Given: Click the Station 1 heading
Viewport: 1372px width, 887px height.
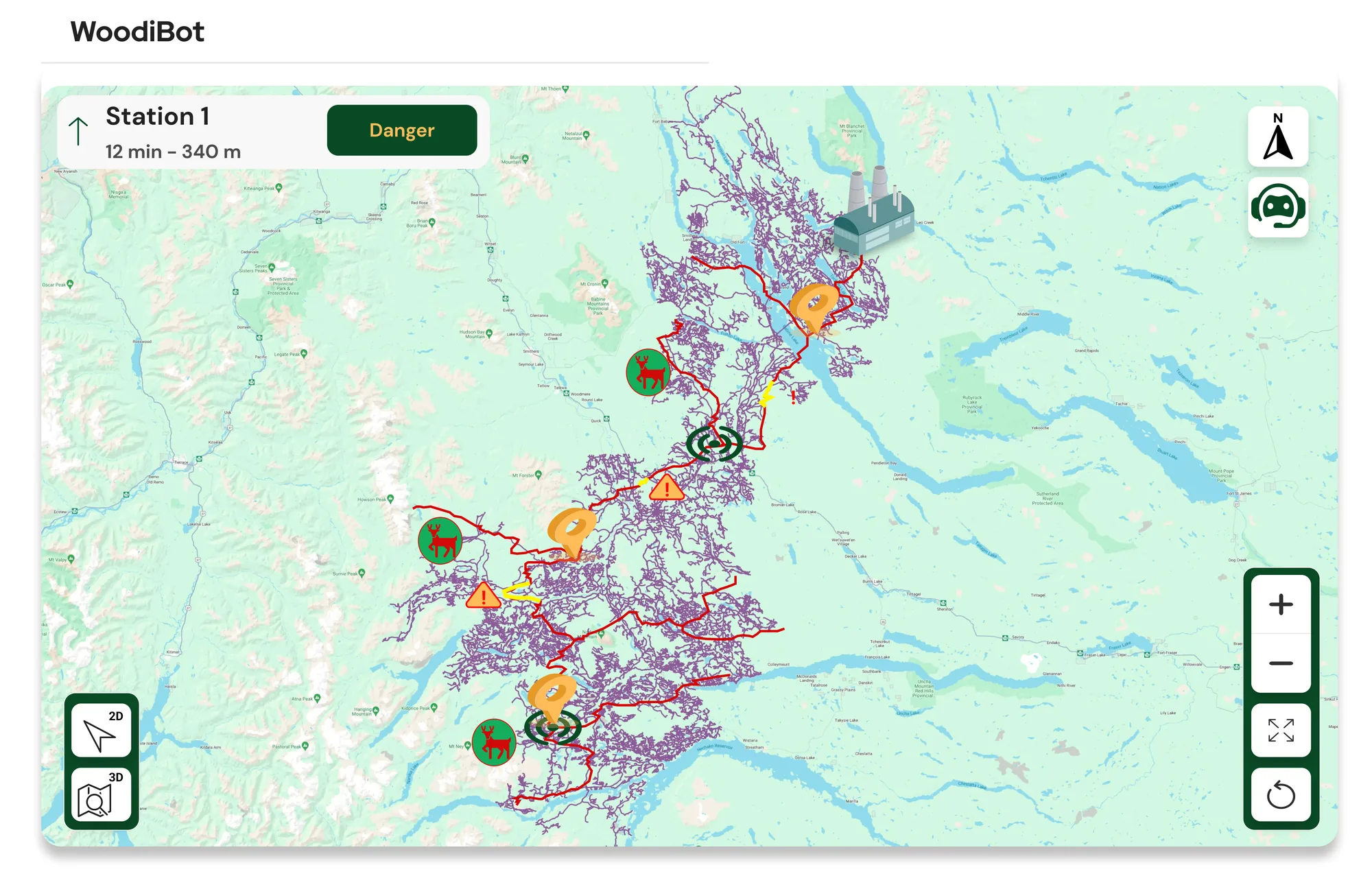Looking at the screenshot, I should 158,116.
